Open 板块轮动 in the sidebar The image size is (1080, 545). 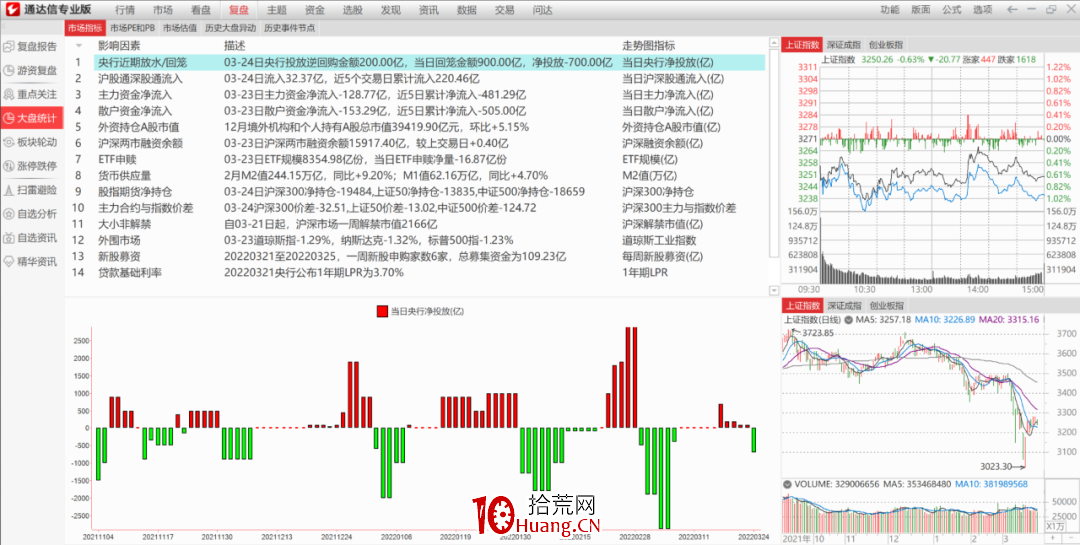point(32,142)
